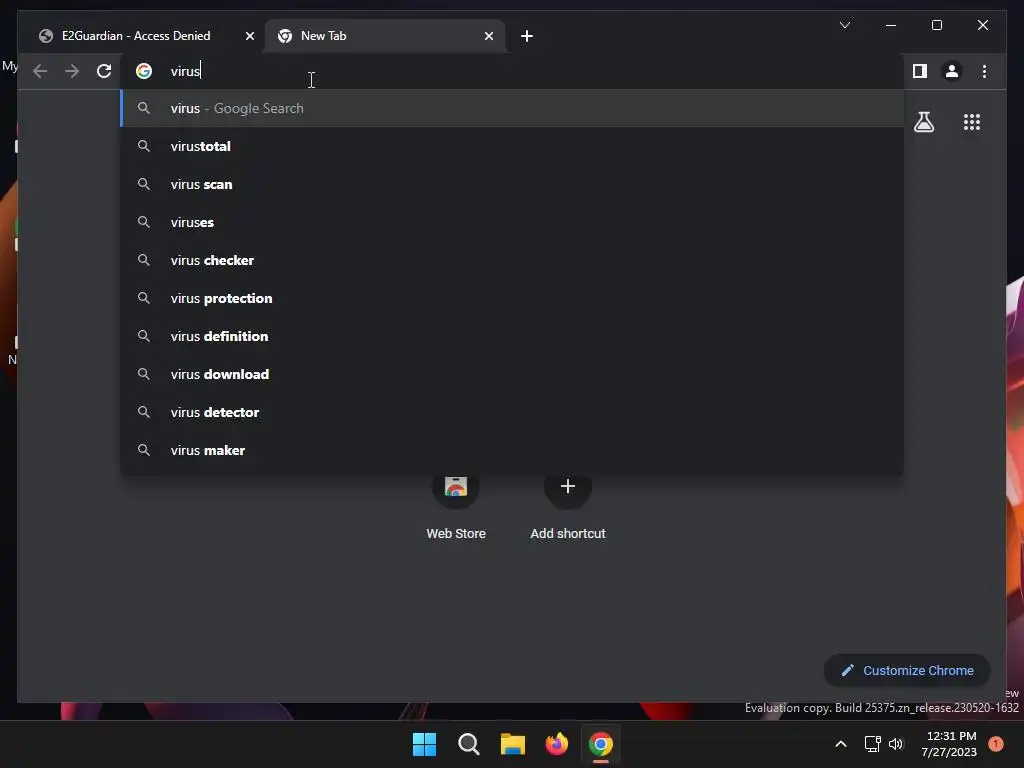Pick the "virus maker" suggestion

click(x=513, y=450)
